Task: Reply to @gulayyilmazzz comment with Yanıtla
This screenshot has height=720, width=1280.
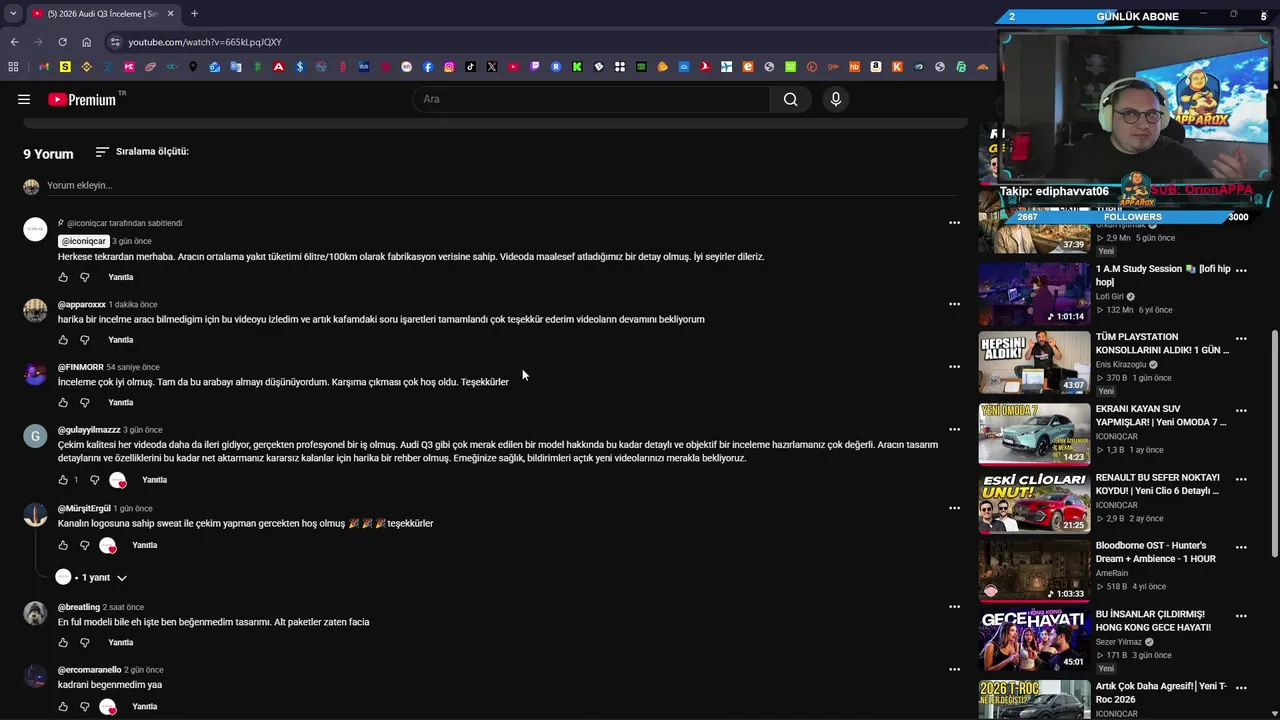Action: point(154,480)
